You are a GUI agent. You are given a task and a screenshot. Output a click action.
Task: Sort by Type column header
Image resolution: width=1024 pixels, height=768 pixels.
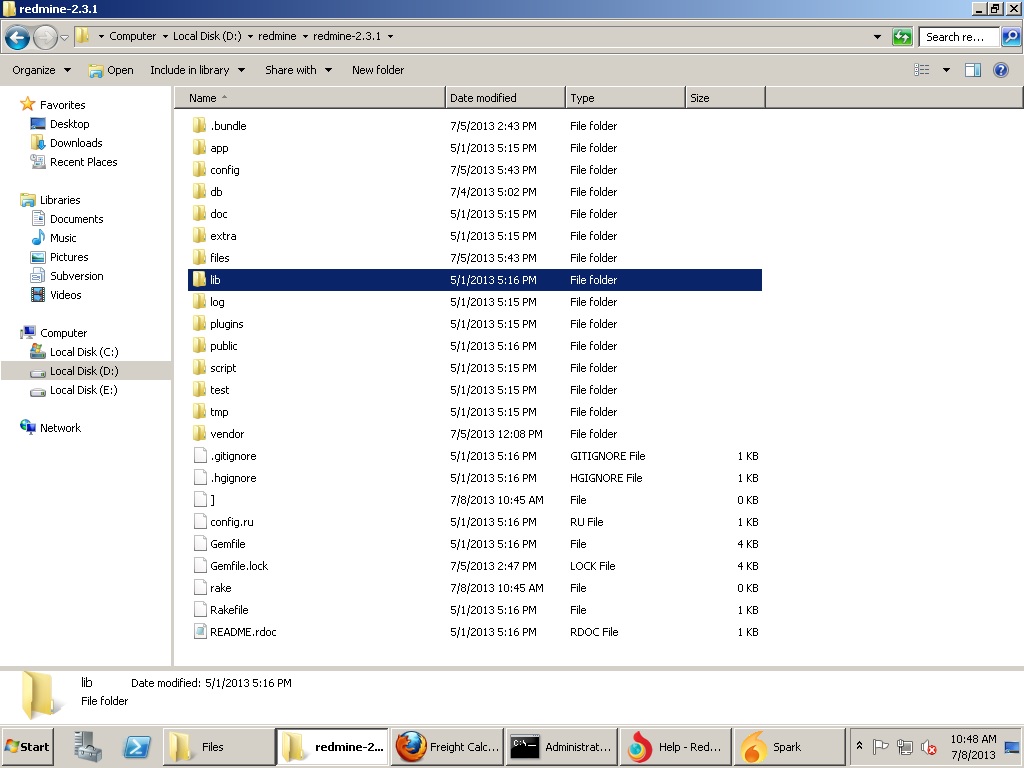tap(625, 98)
